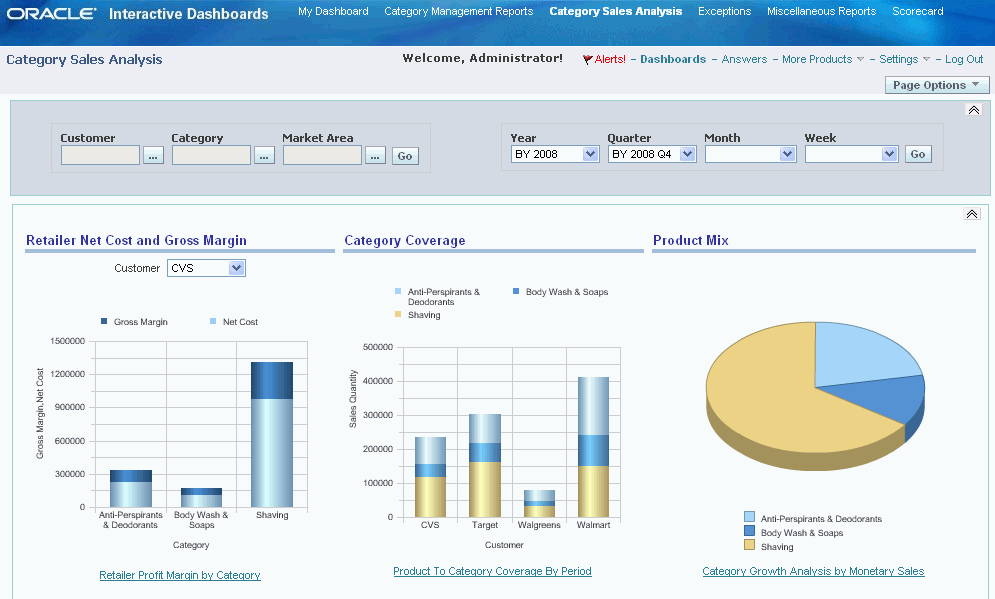Open the Page Options menu
This screenshot has width=995, height=599.
pyautogui.click(x=937, y=85)
